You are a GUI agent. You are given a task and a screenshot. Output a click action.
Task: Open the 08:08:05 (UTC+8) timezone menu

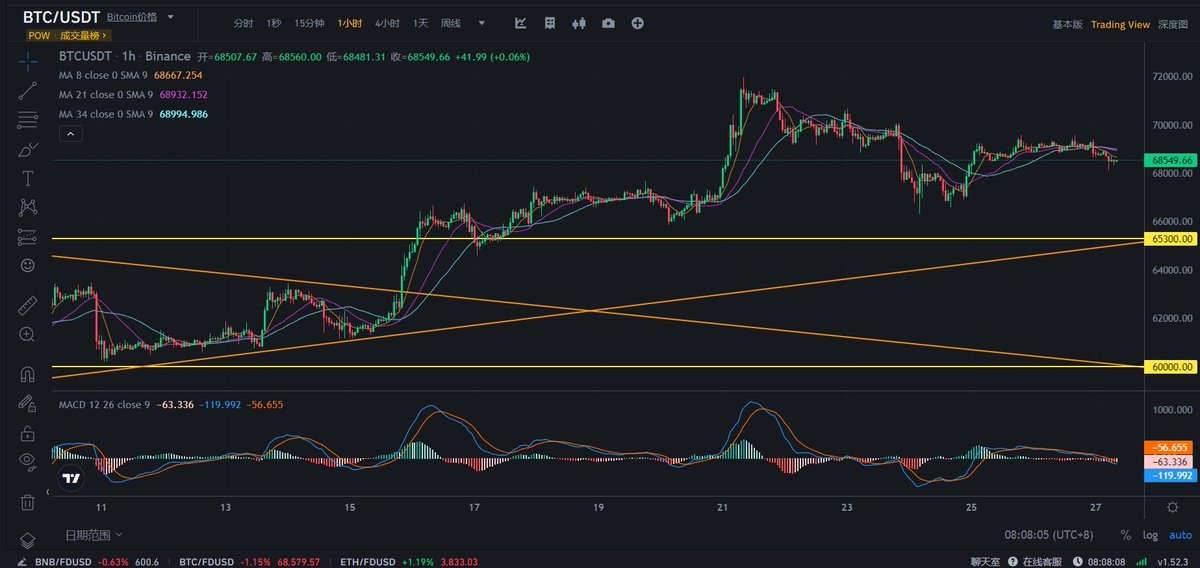(1049, 535)
